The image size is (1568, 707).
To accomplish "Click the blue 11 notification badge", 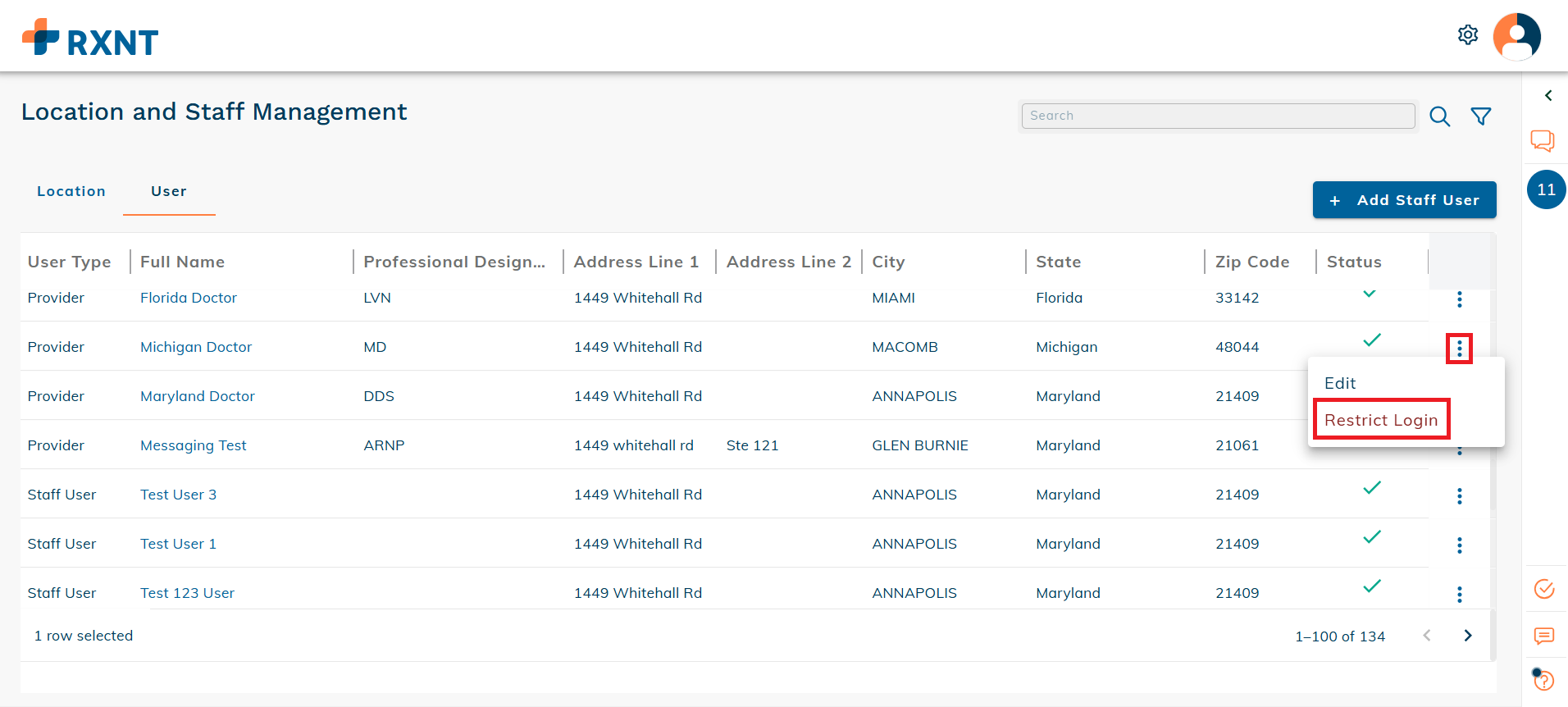I will tap(1547, 189).
